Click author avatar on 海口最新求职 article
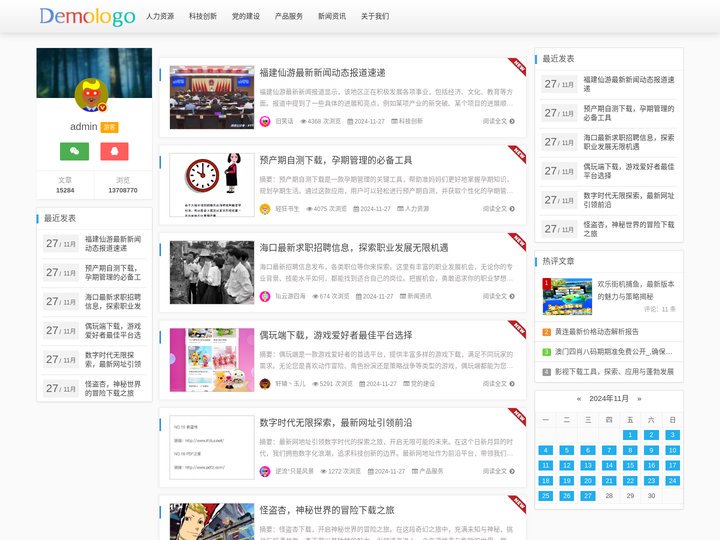 (265, 296)
